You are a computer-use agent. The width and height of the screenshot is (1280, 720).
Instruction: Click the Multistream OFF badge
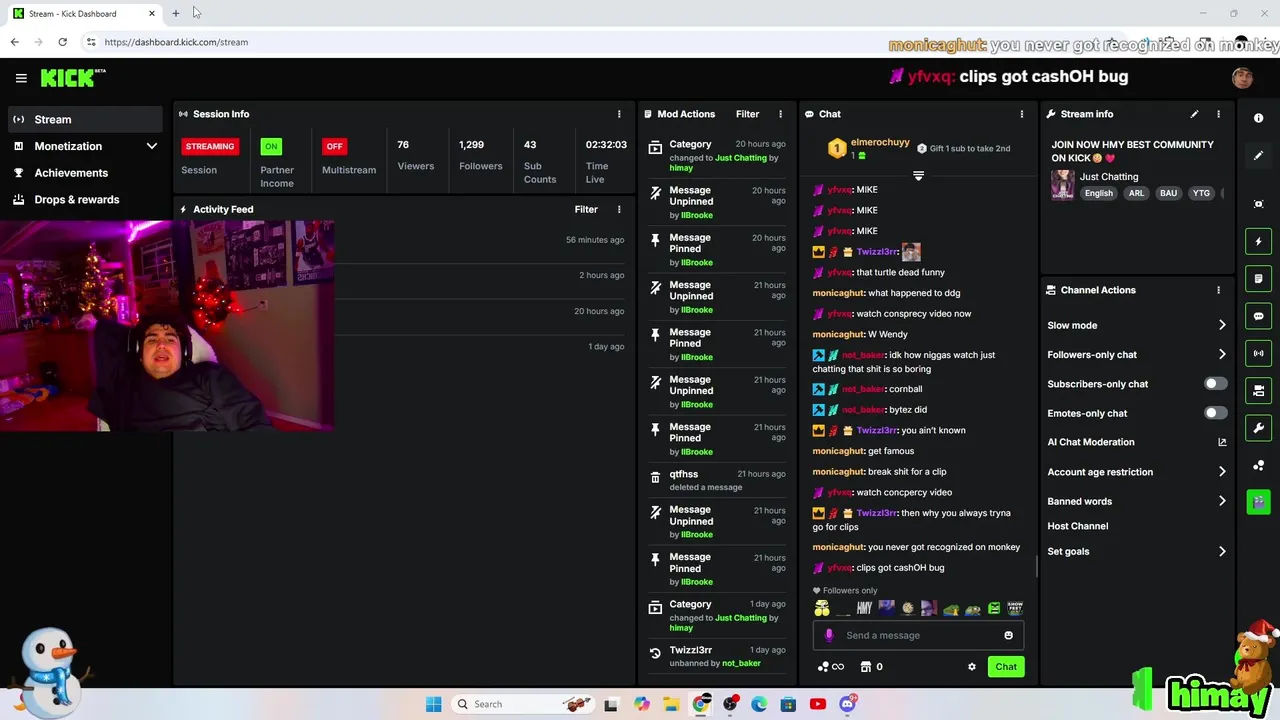coord(334,146)
